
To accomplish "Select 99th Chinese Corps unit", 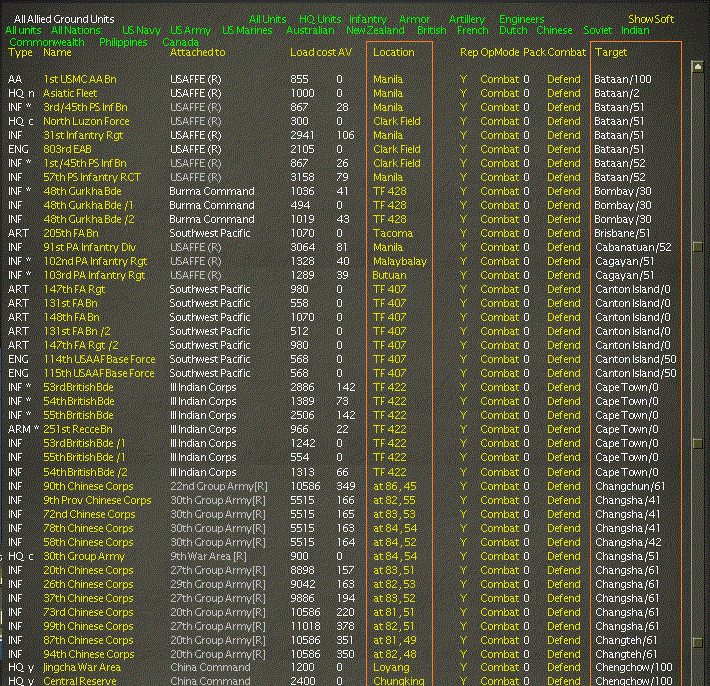I will pos(88,626).
